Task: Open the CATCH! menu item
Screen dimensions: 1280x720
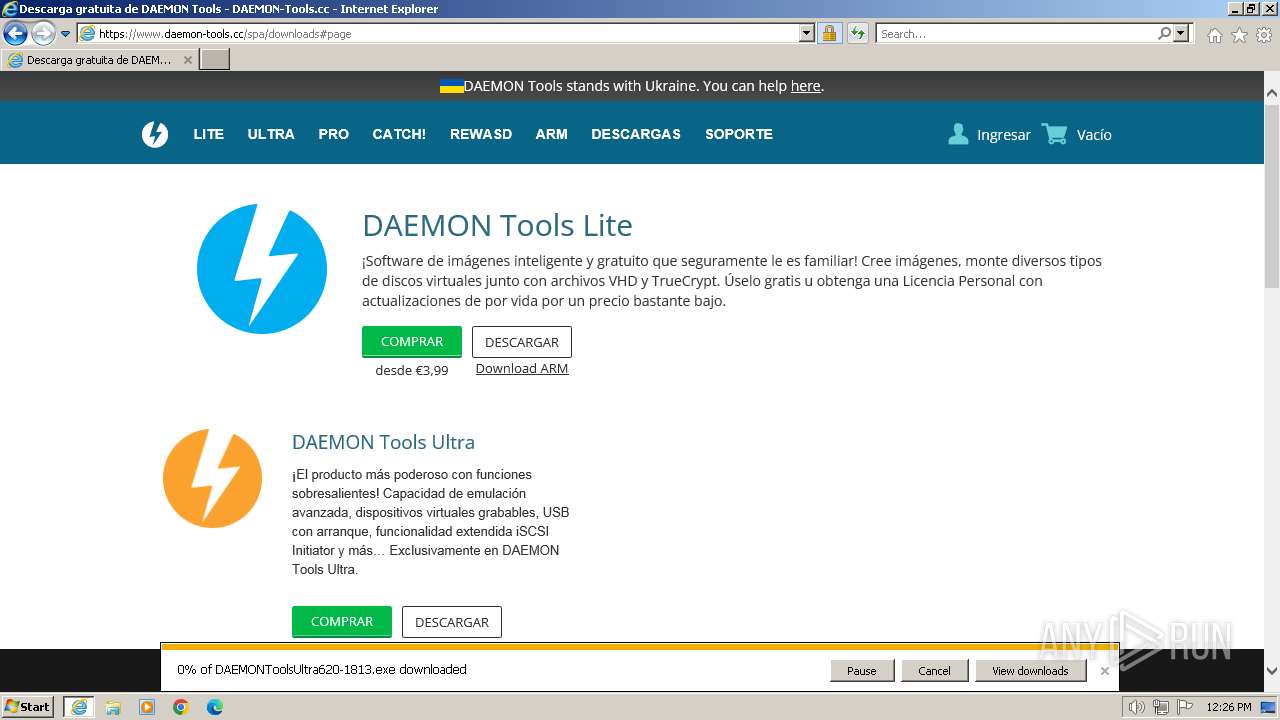Action: 399,134
